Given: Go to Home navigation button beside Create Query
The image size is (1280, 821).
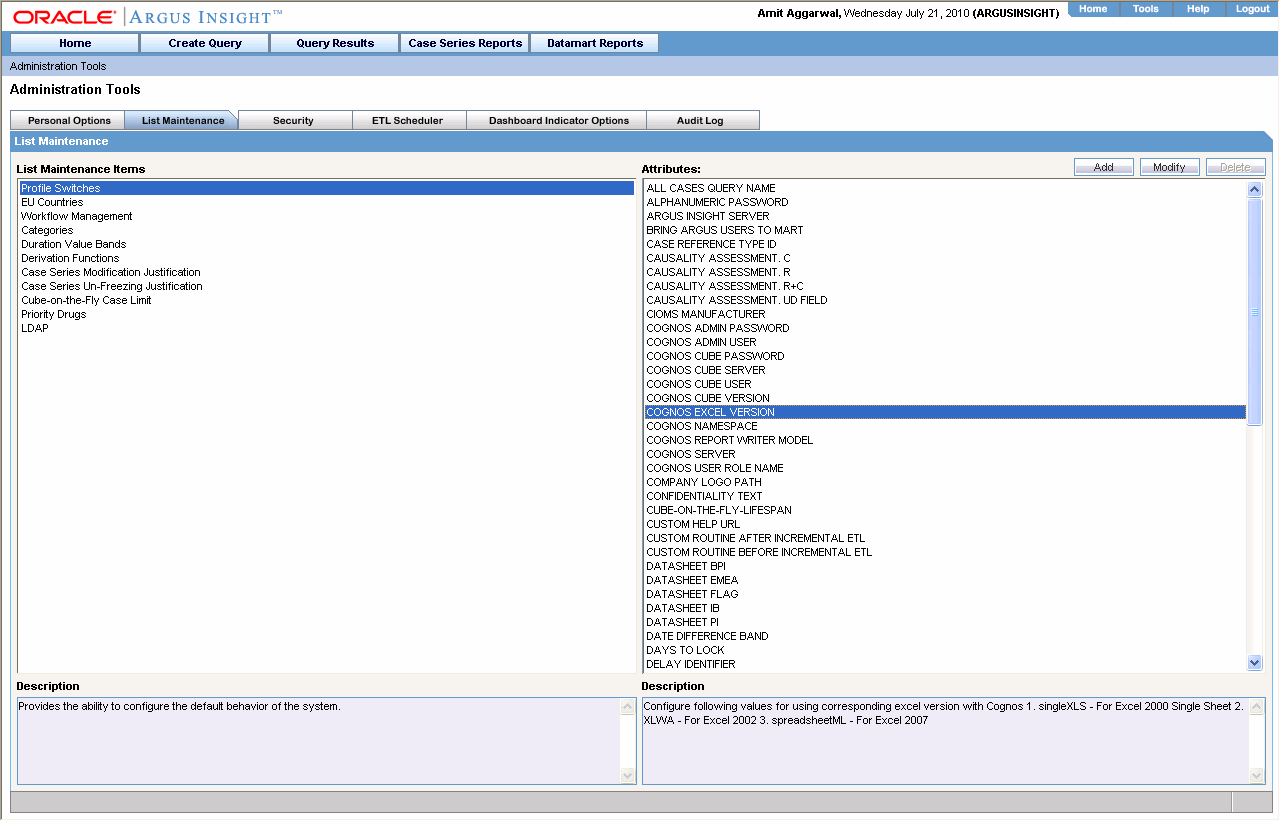Looking at the screenshot, I should (75, 43).
